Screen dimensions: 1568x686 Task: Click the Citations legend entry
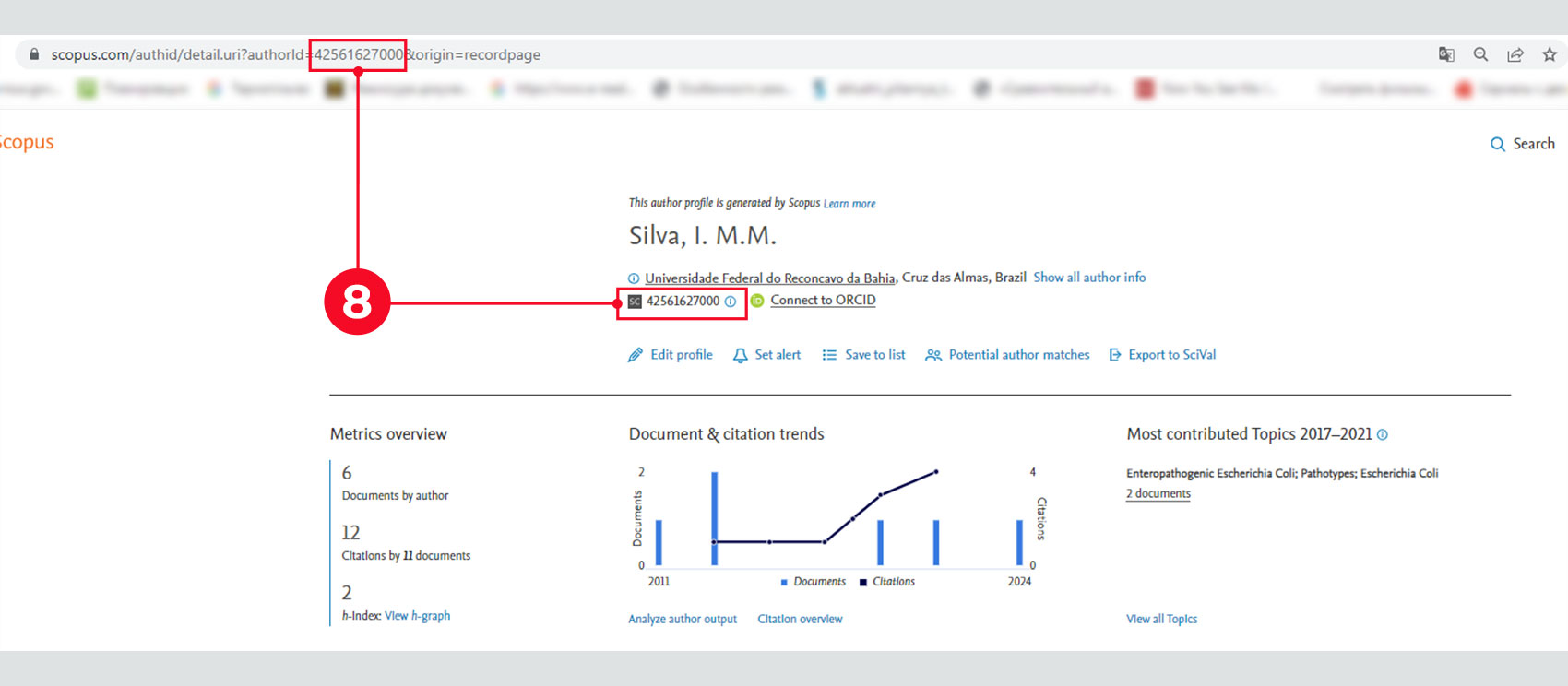pyautogui.click(x=887, y=582)
